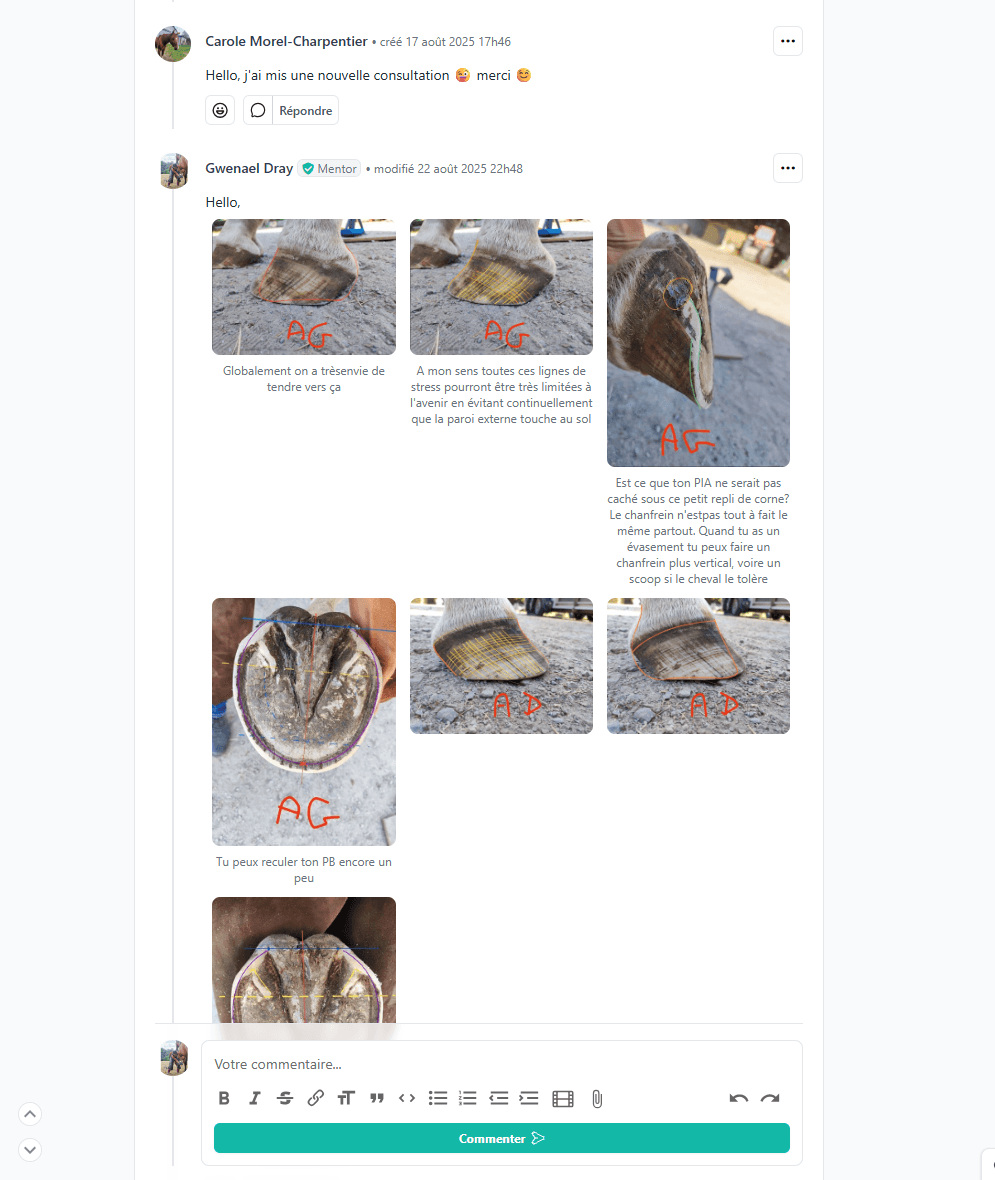Screen dimensions: 995x1180
Task: Submit comment with Commenter button
Action: click(501, 1138)
